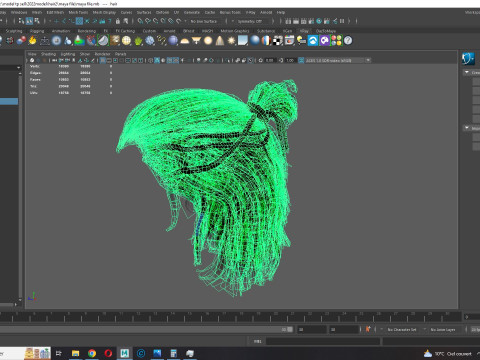This screenshot has height=360, width=480.
Task: Open the No Live Surface field
Action: click(x=204, y=21)
